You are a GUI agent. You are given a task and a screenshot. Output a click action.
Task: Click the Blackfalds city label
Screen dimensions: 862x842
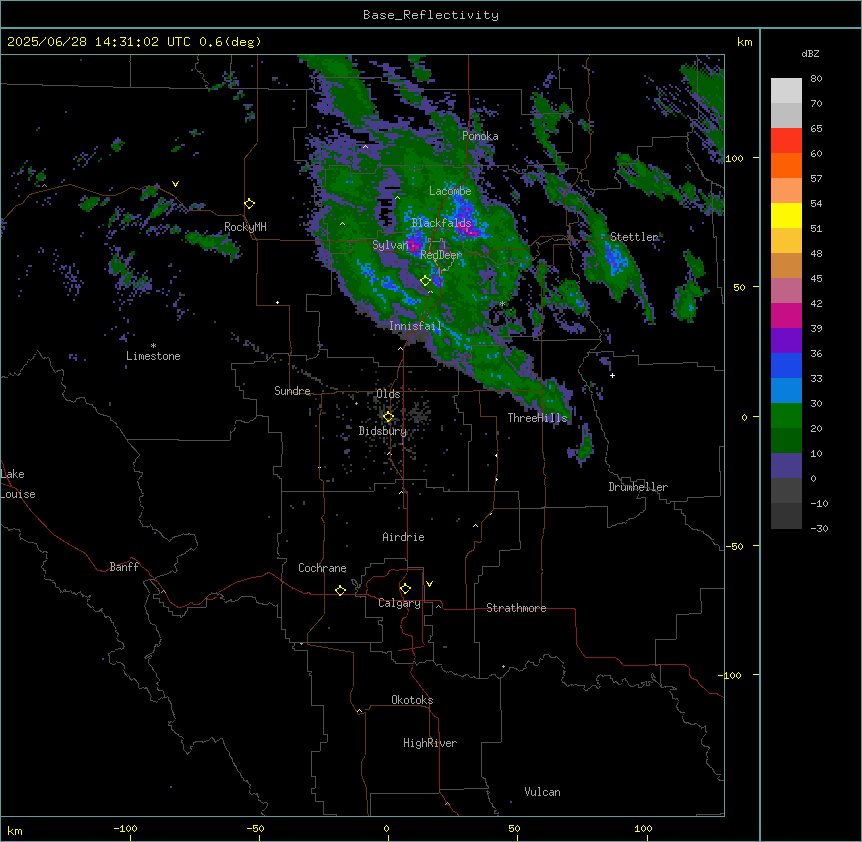pyautogui.click(x=441, y=223)
